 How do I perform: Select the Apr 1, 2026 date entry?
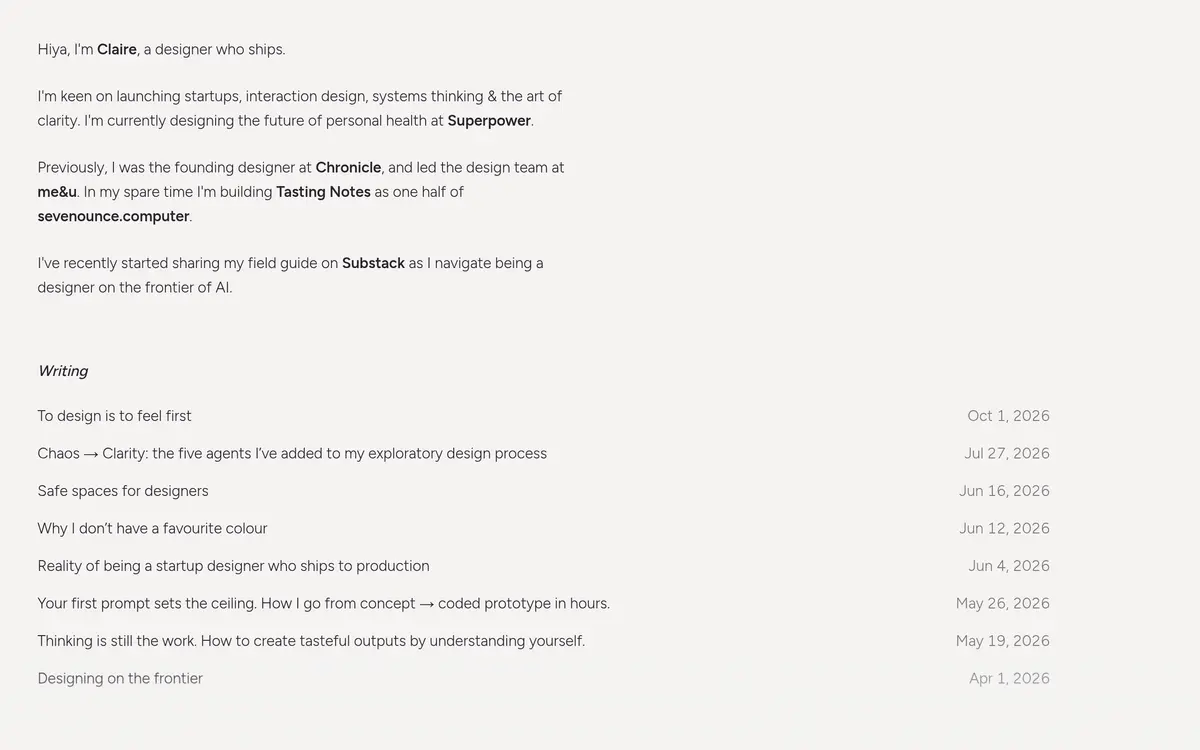click(1009, 679)
